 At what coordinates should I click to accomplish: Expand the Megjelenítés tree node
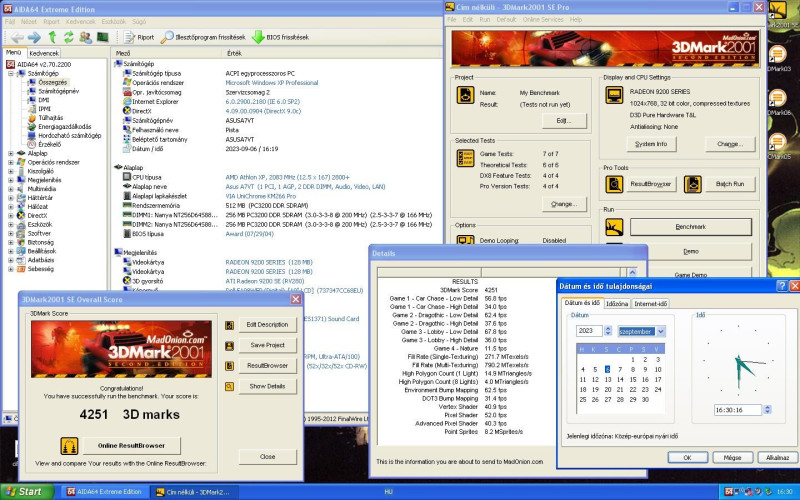[11, 180]
